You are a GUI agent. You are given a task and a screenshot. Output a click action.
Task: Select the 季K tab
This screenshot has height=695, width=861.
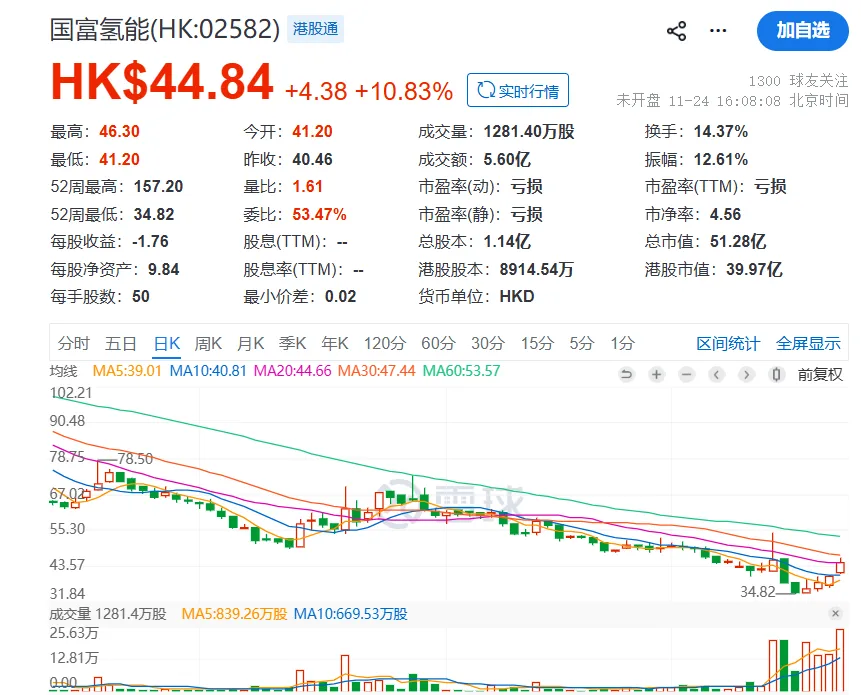(x=292, y=344)
